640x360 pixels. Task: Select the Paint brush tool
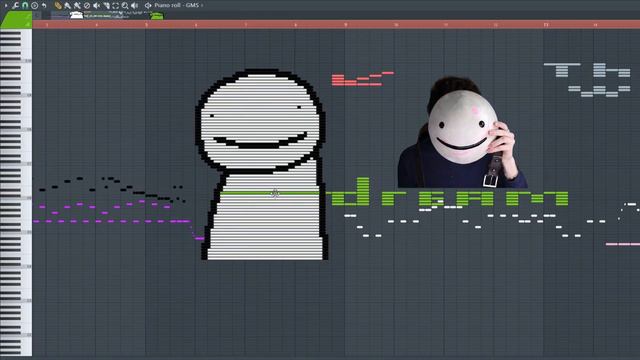coord(68,6)
